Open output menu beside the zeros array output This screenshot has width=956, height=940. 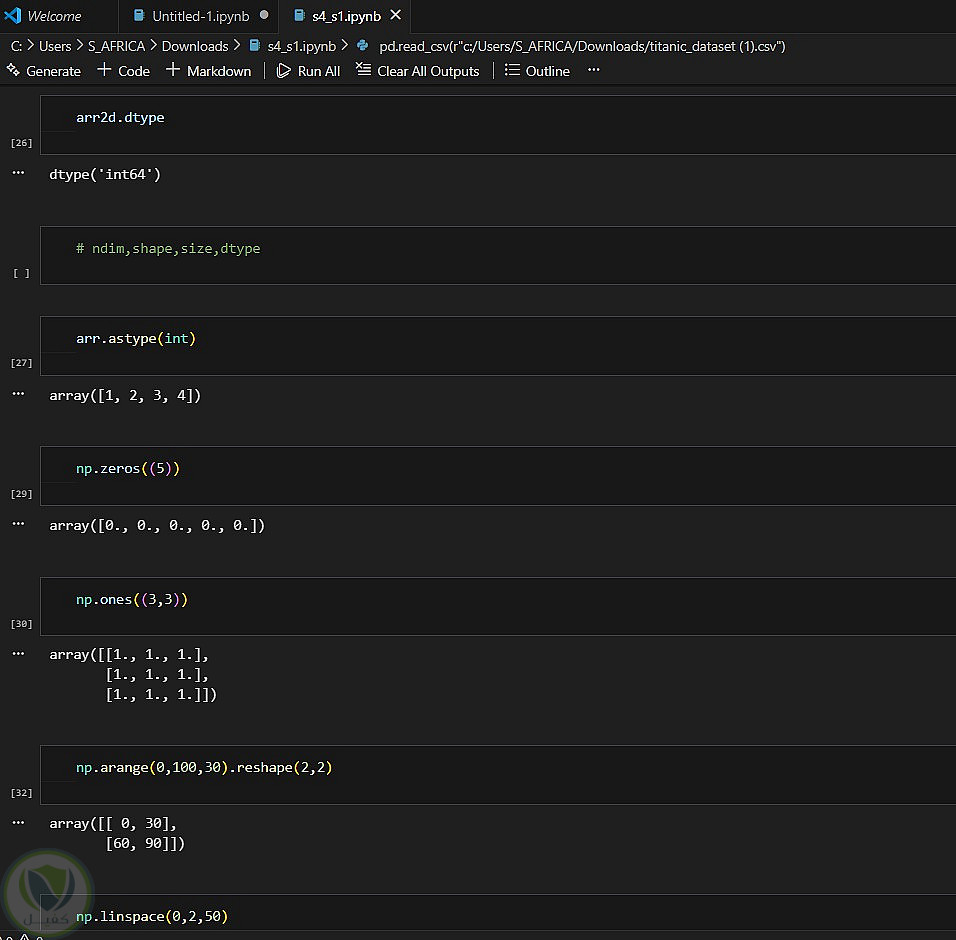click(18, 524)
